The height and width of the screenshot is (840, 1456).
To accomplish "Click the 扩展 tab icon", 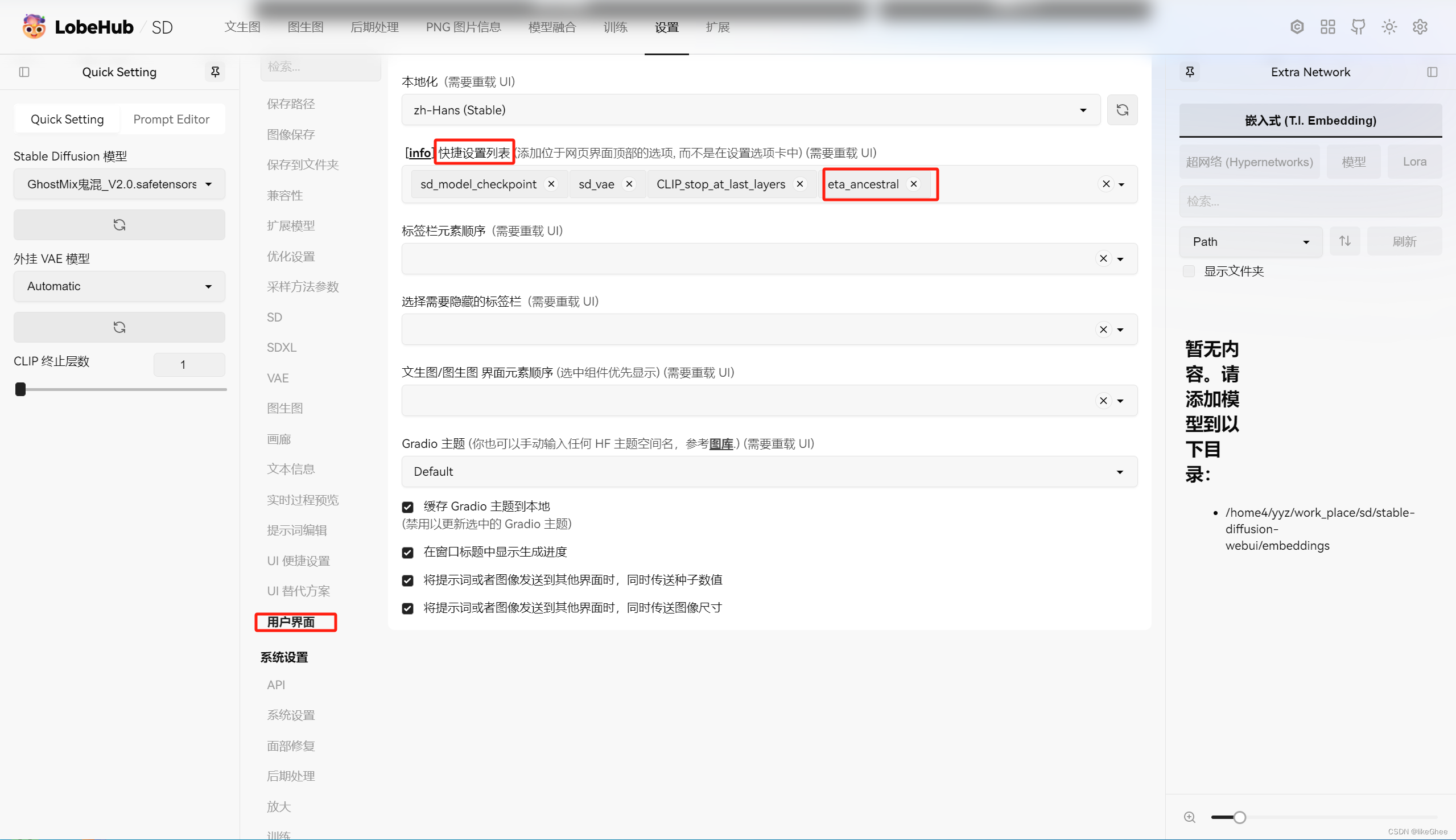I will (721, 27).
